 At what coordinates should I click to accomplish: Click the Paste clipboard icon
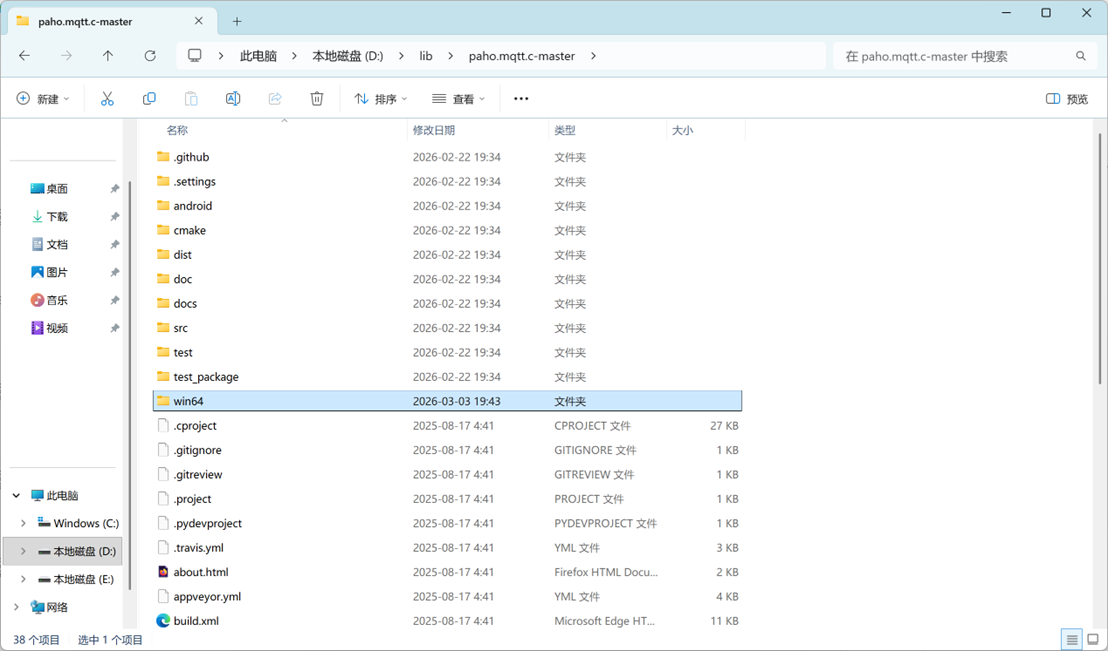191,99
